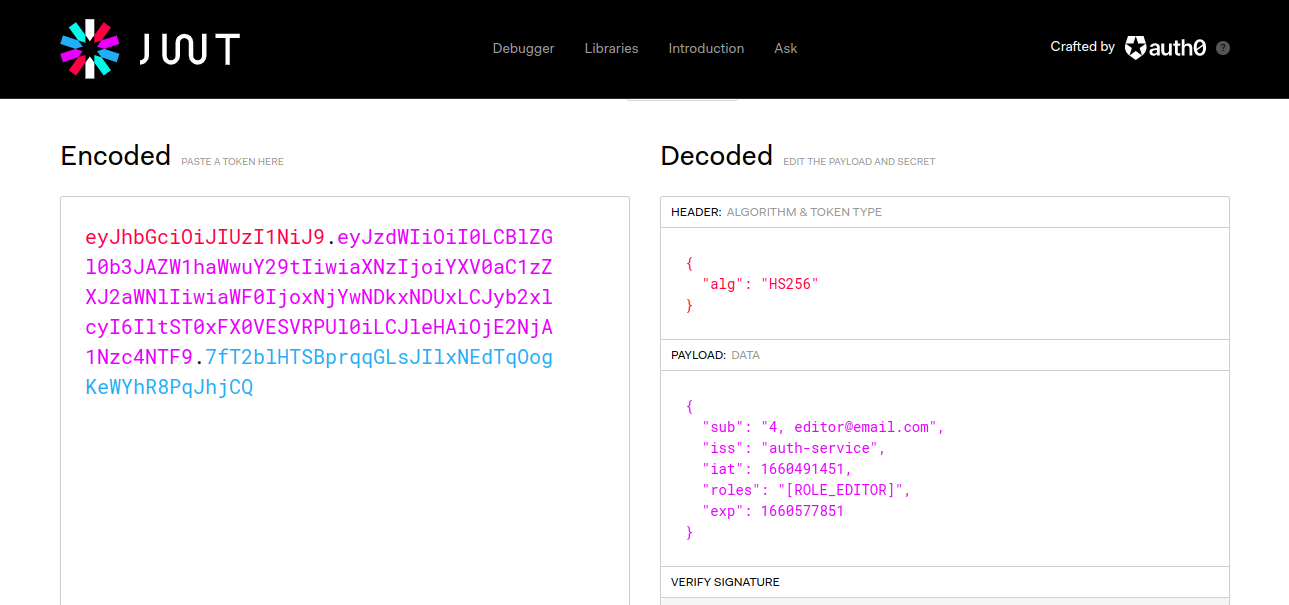
Task: Click the colorful JWT starburst logo icon
Action: (x=89, y=49)
